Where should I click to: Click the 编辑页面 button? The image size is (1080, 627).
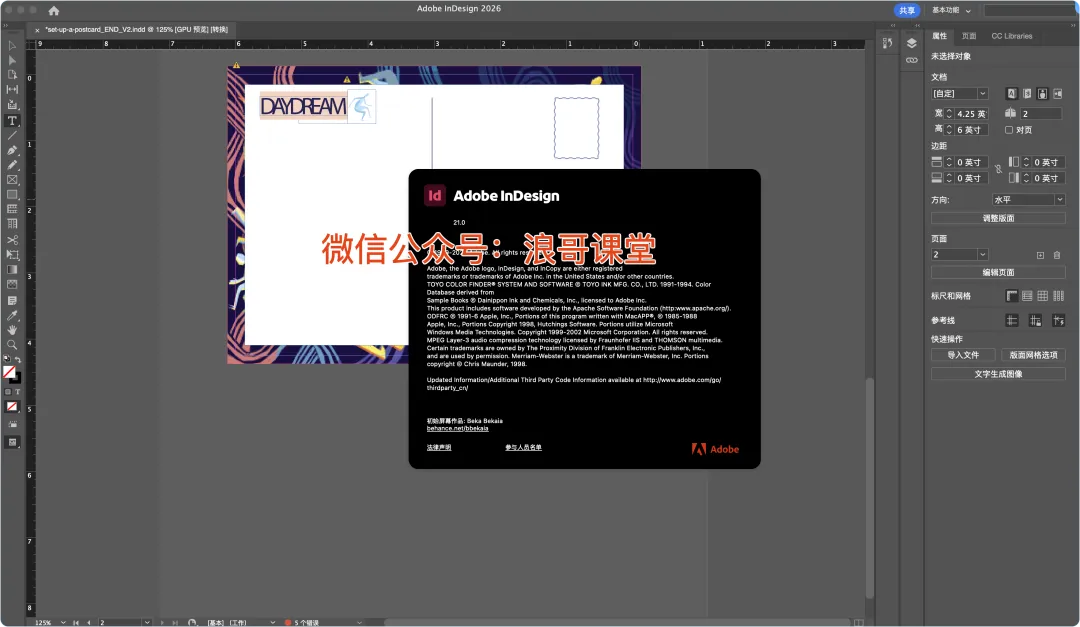pyautogui.click(x=998, y=272)
